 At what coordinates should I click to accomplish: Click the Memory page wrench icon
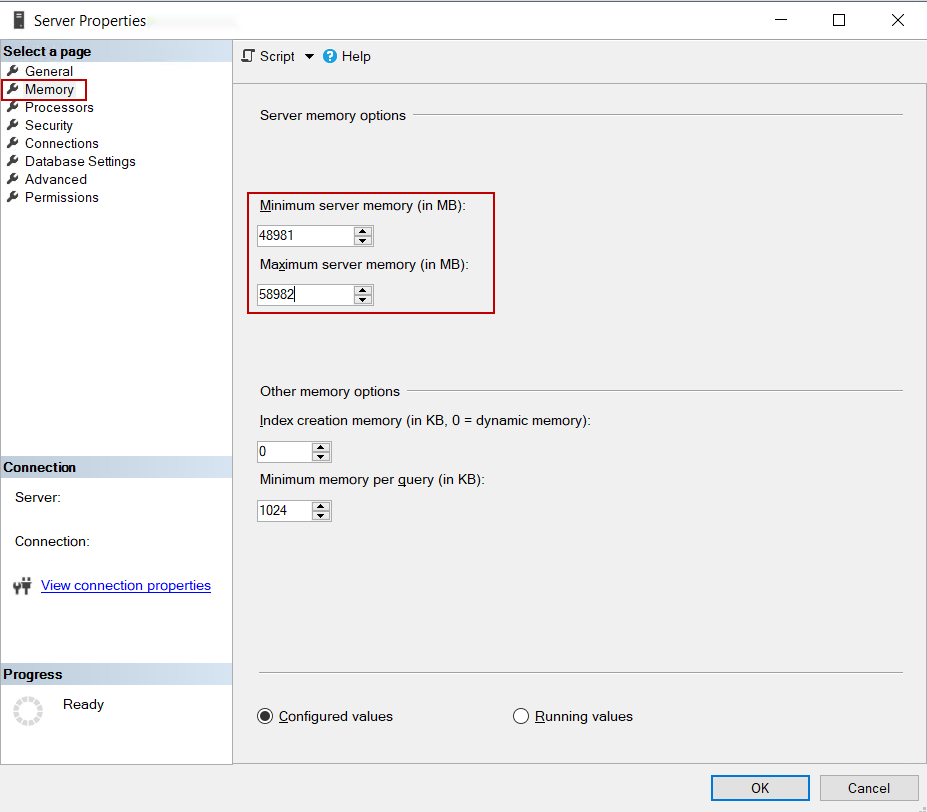13,89
